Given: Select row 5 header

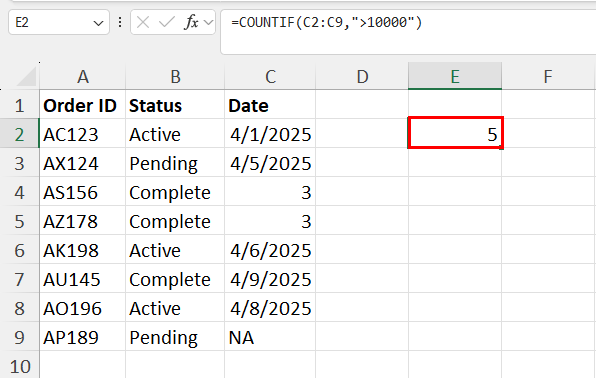Looking at the screenshot, I should (x=19, y=221).
